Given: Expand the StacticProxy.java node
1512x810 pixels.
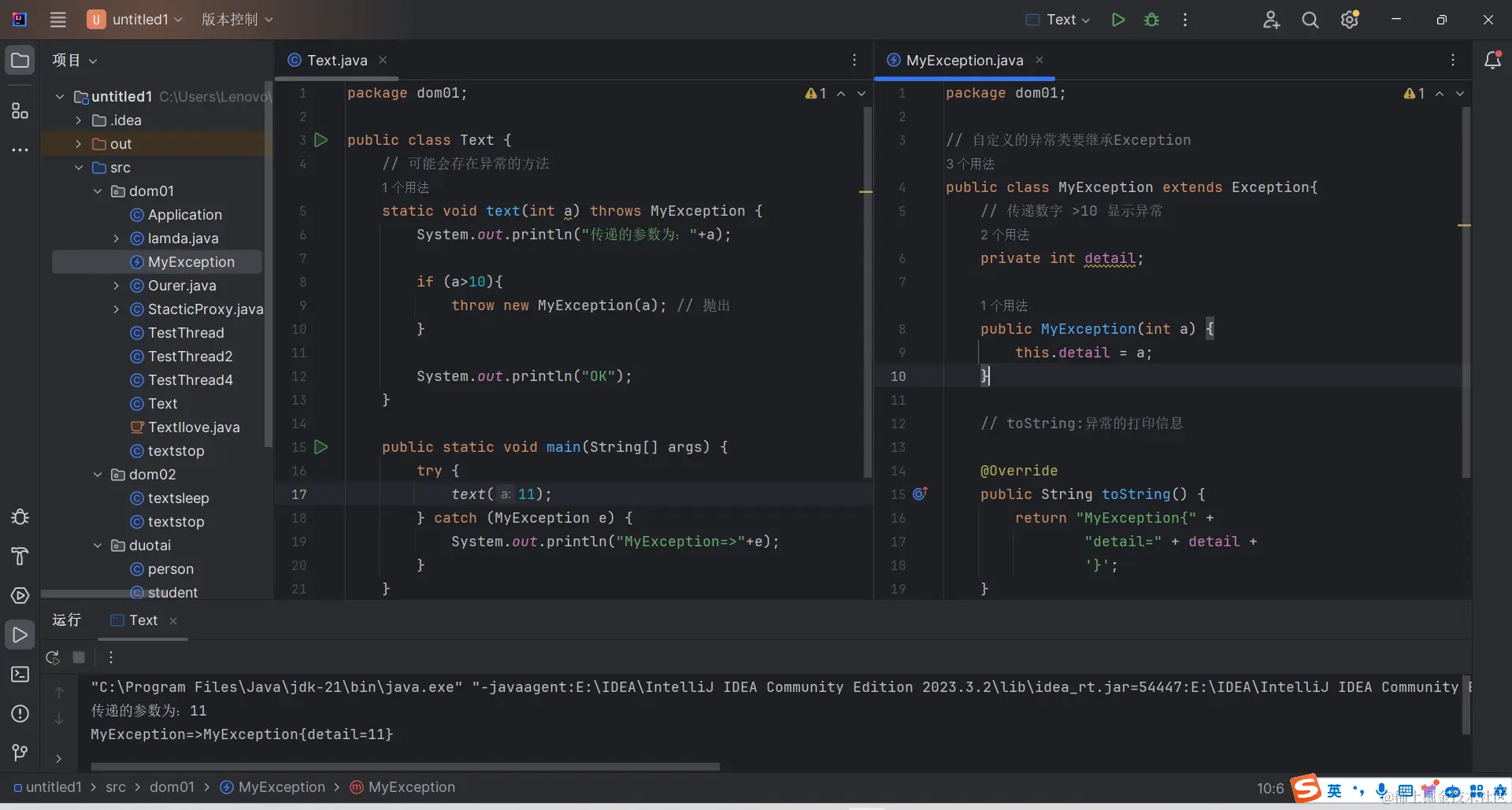Looking at the screenshot, I should 117,309.
